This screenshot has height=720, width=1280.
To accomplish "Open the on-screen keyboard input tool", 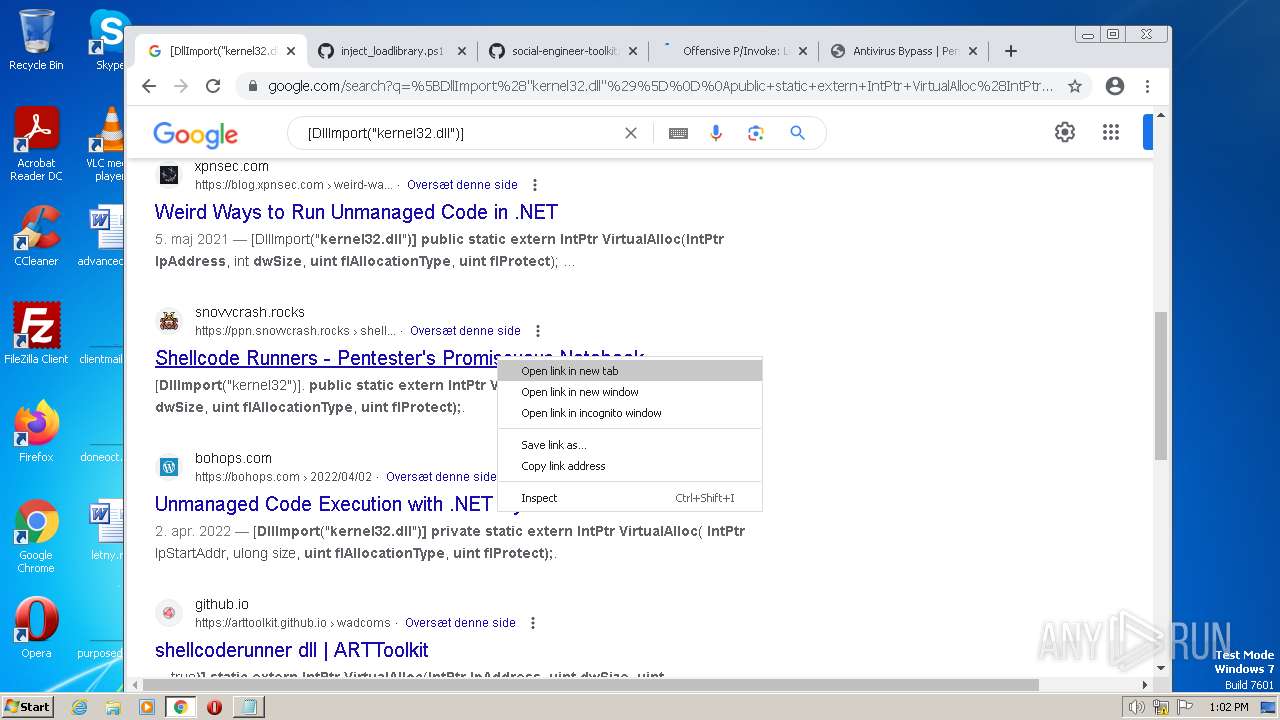I will point(678,133).
